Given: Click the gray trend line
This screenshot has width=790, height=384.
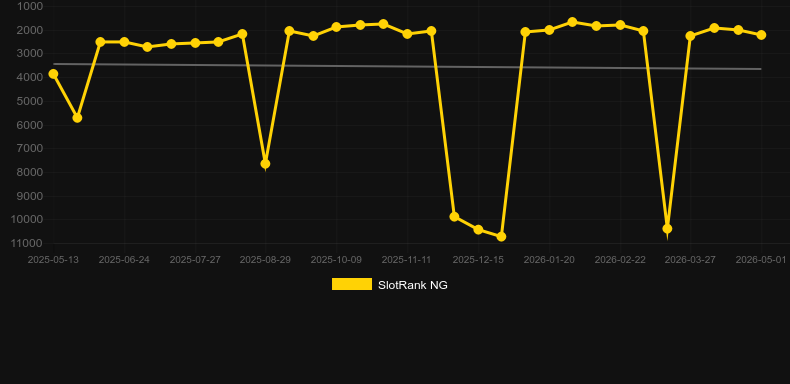Looking at the screenshot, I should tap(407, 67).
